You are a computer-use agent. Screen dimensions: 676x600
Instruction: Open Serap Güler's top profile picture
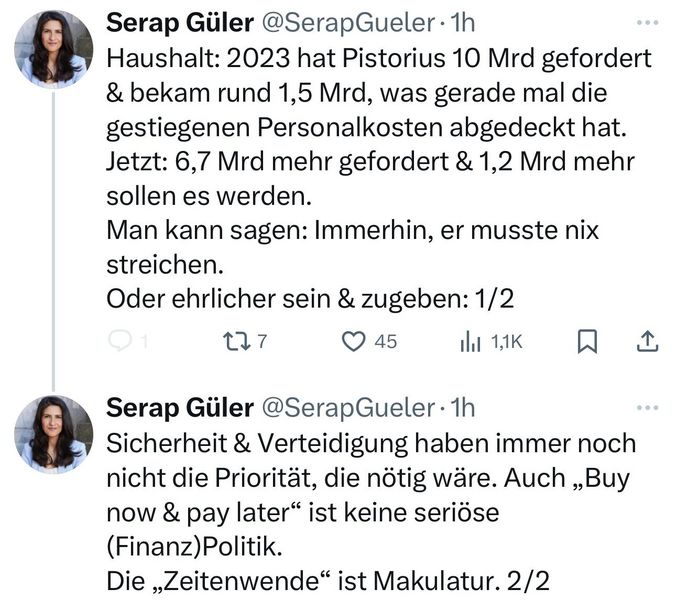click(x=53, y=50)
